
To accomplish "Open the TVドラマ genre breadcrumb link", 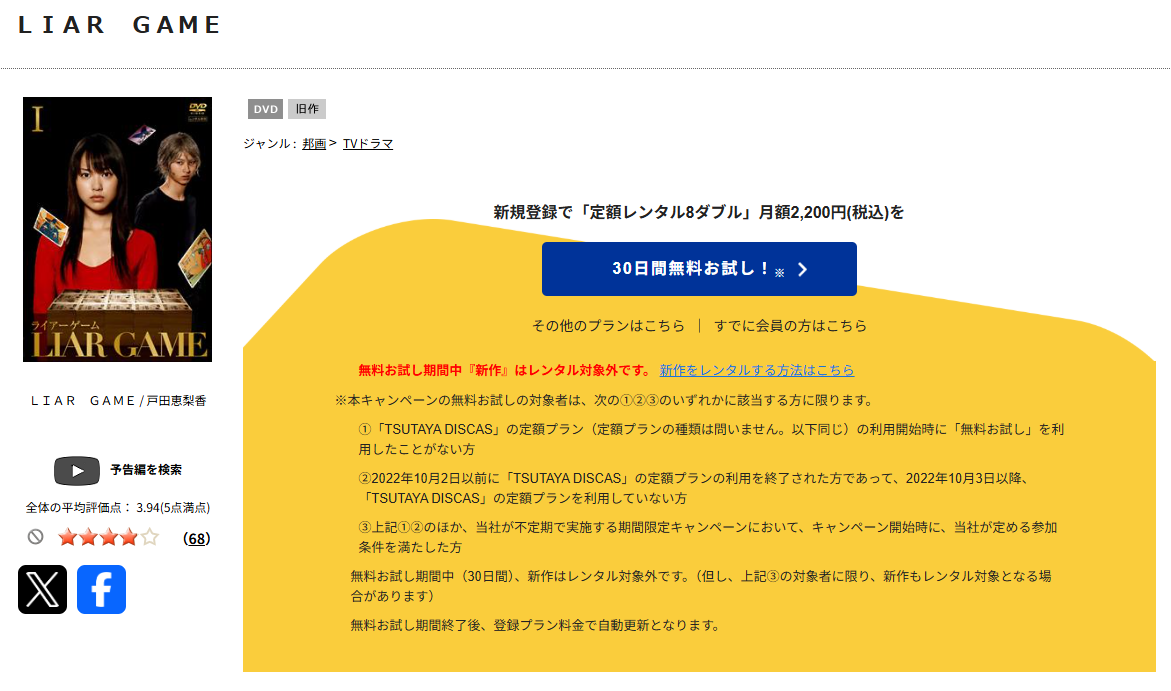I will pos(367,143).
